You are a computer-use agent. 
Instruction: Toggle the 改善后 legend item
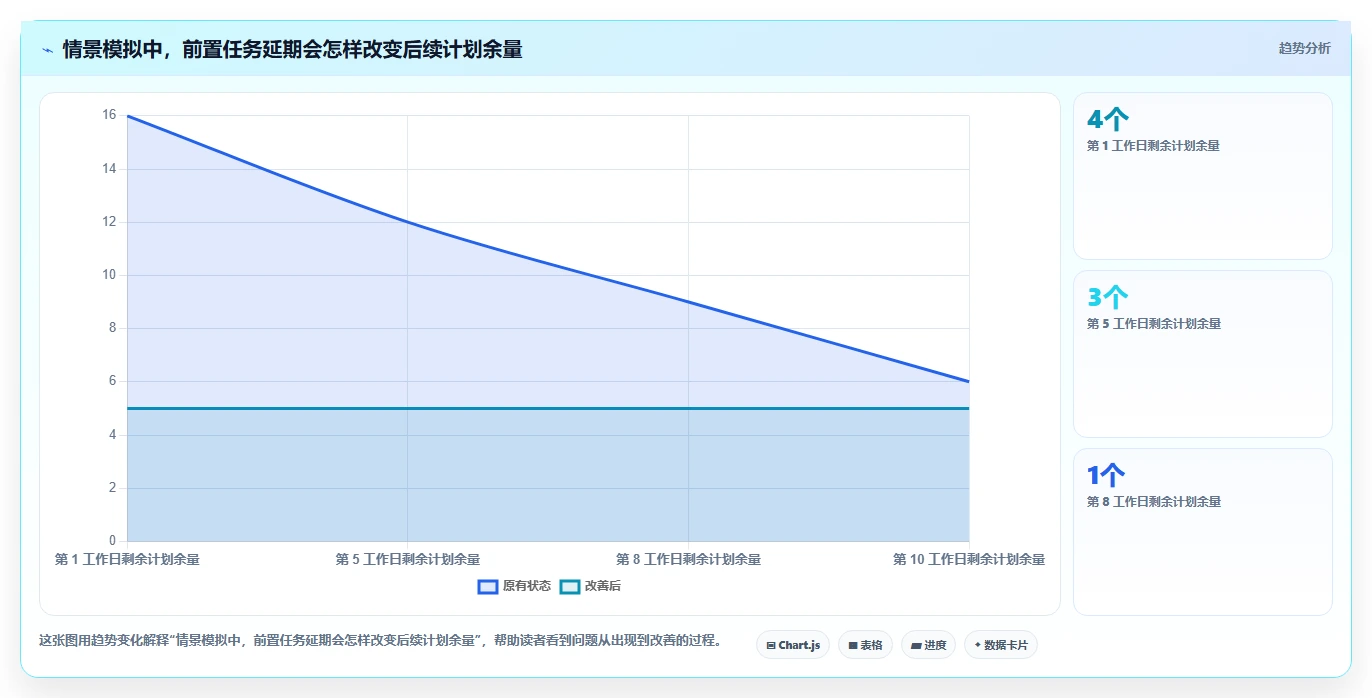590,586
